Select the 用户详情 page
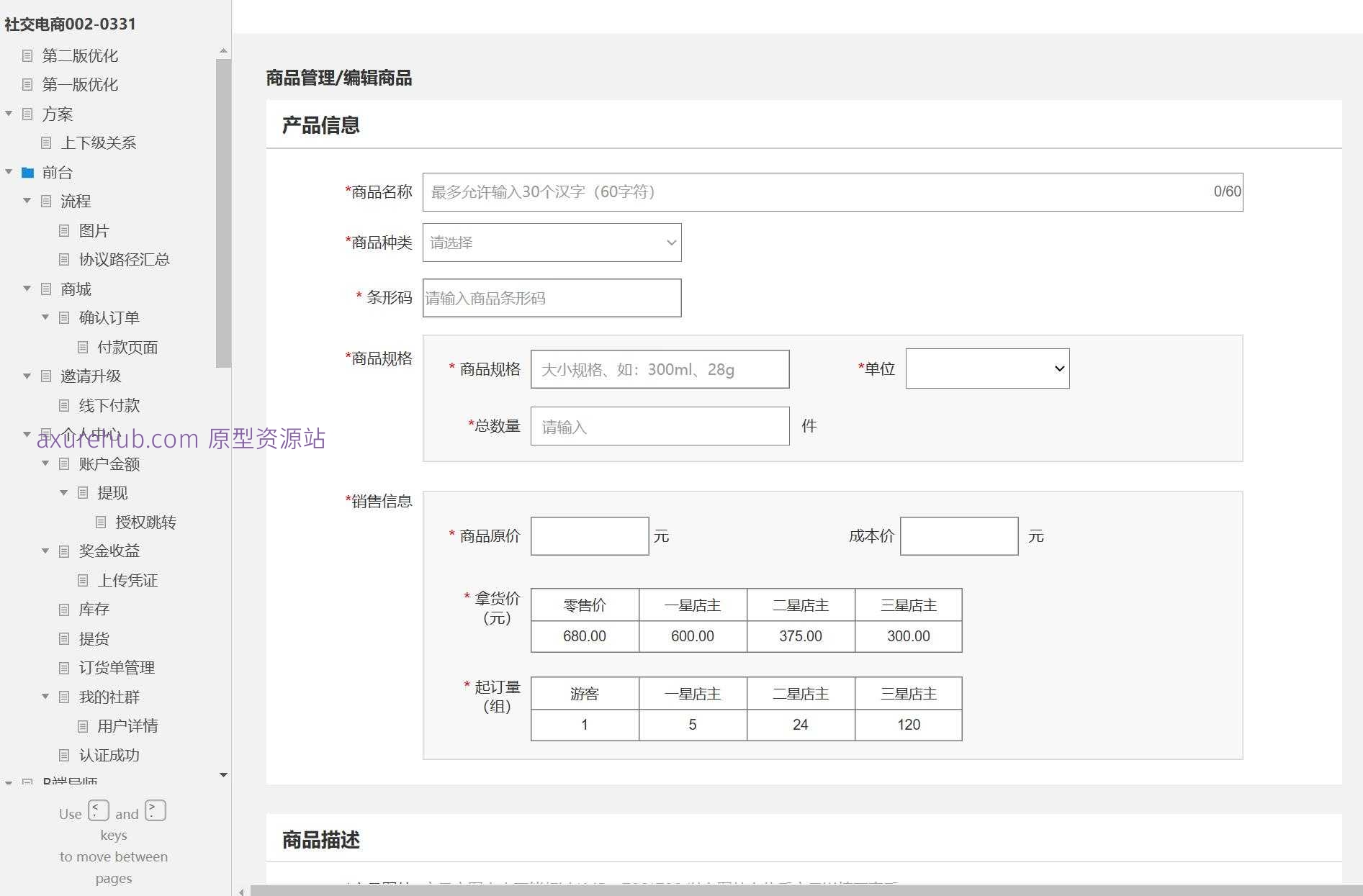 click(x=128, y=725)
